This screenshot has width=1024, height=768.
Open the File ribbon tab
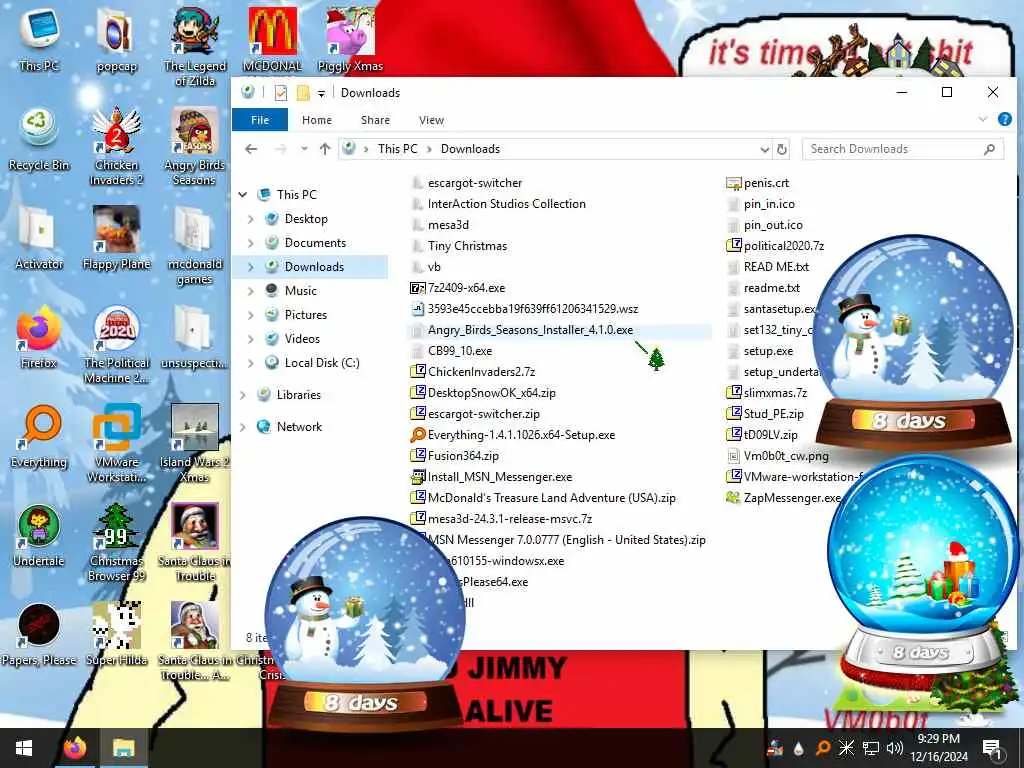[260, 120]
